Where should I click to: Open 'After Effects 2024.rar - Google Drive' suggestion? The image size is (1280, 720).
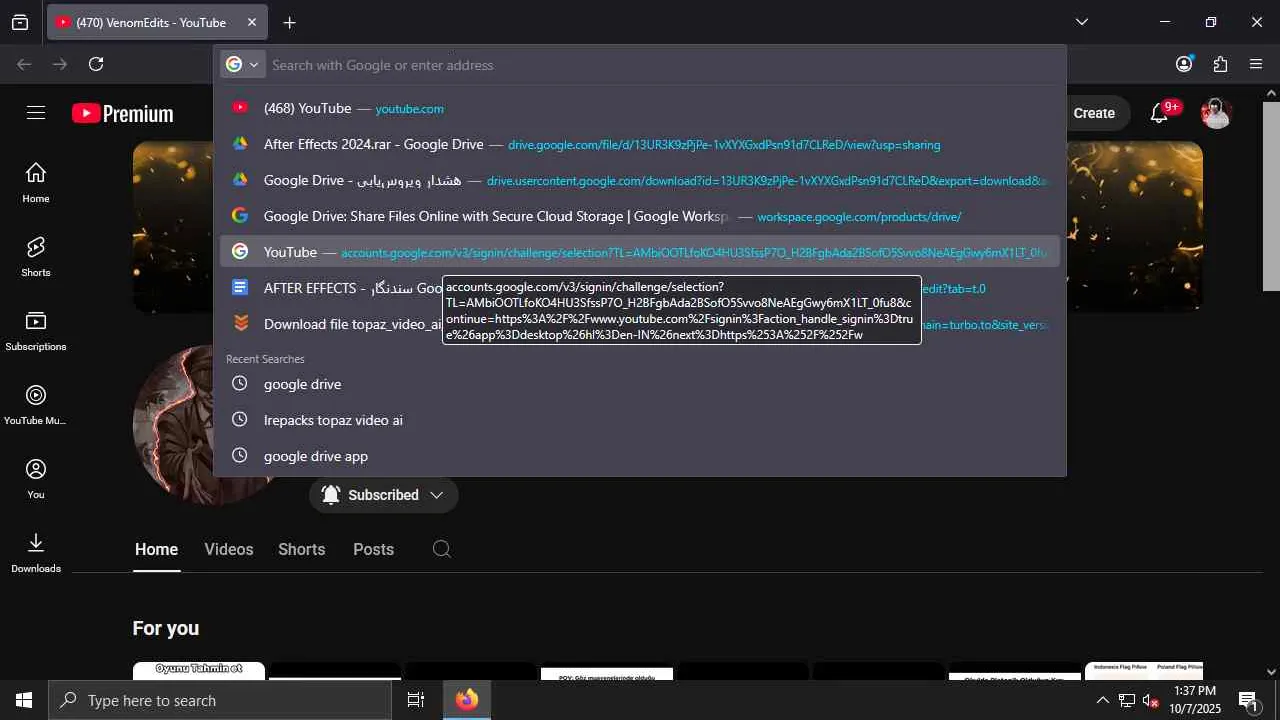[640, 144]
